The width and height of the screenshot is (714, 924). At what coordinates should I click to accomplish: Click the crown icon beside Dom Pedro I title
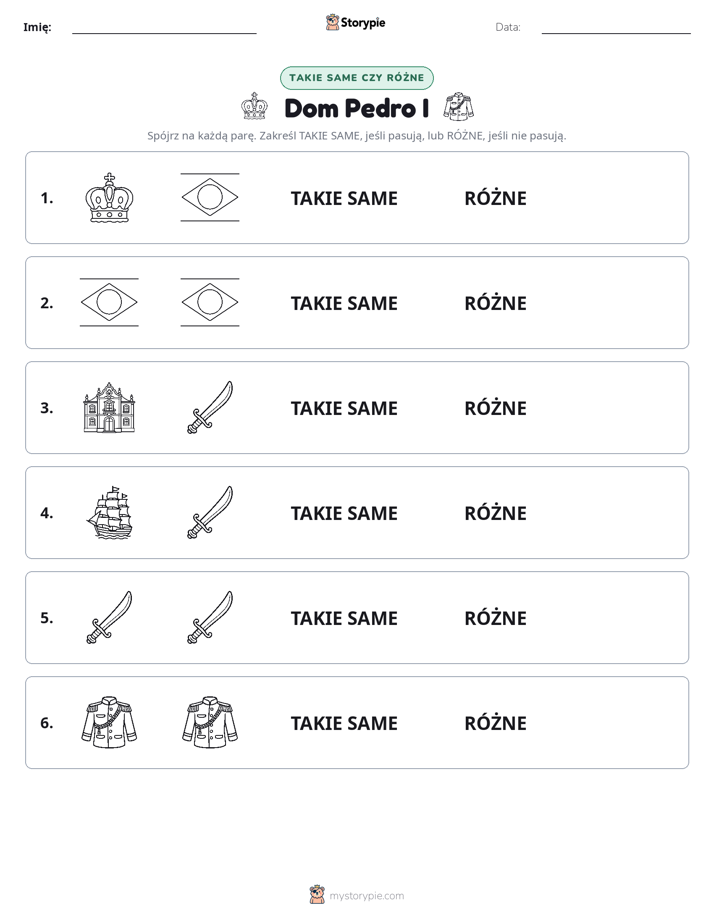(x=254, y=107)
